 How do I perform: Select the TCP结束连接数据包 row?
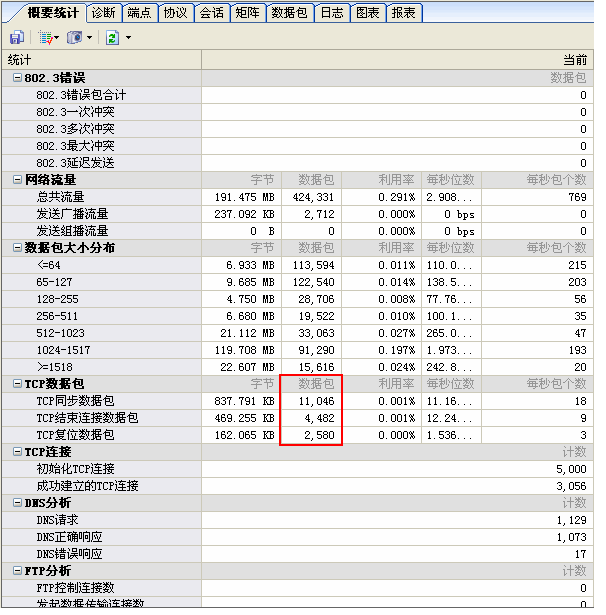[x=297, y=418]
